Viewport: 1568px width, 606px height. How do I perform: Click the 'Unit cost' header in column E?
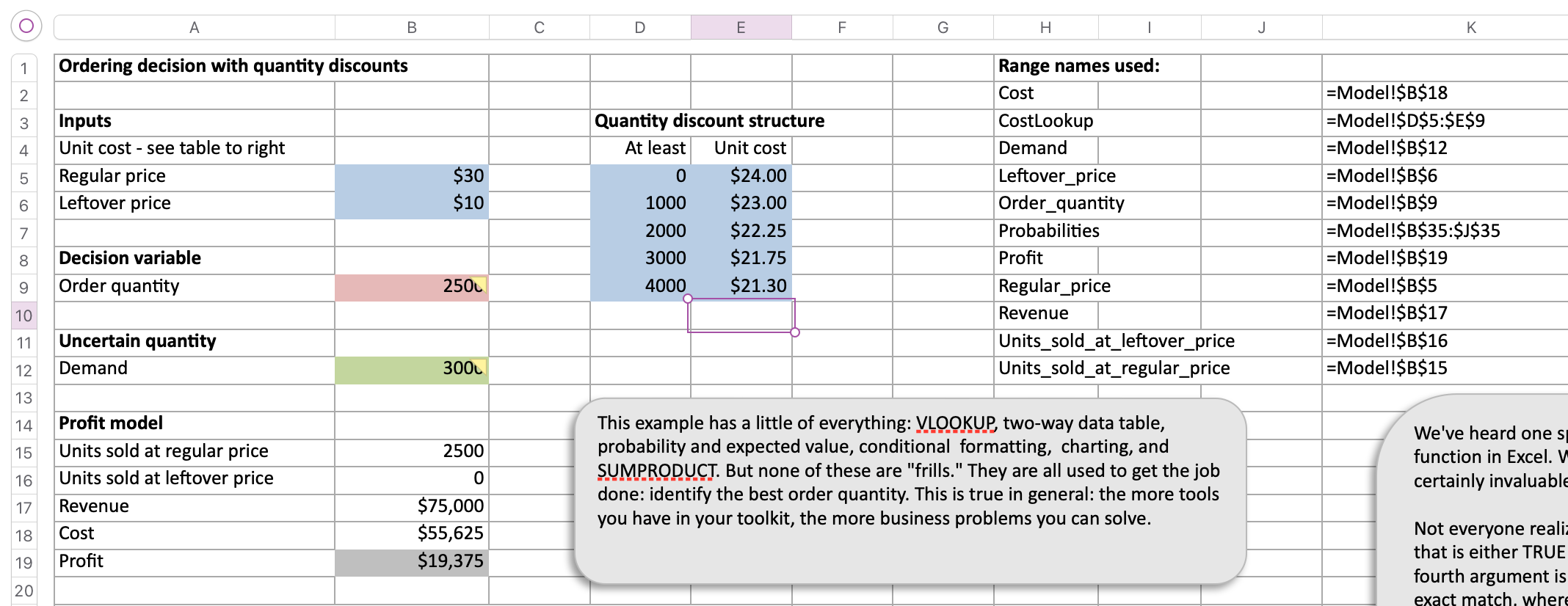[749, 148]
